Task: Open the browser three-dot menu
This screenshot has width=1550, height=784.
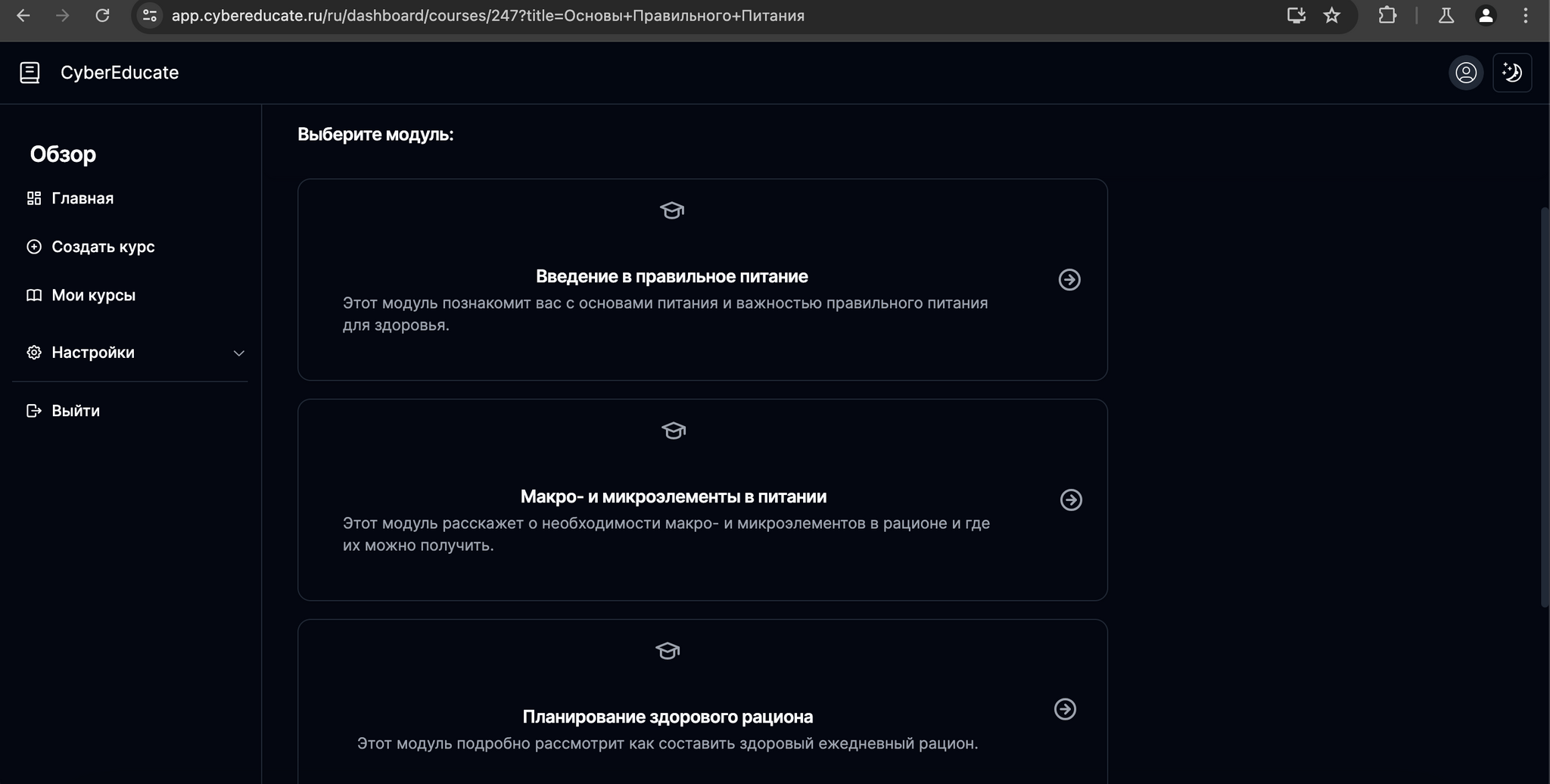Action: pos(1525,15)
